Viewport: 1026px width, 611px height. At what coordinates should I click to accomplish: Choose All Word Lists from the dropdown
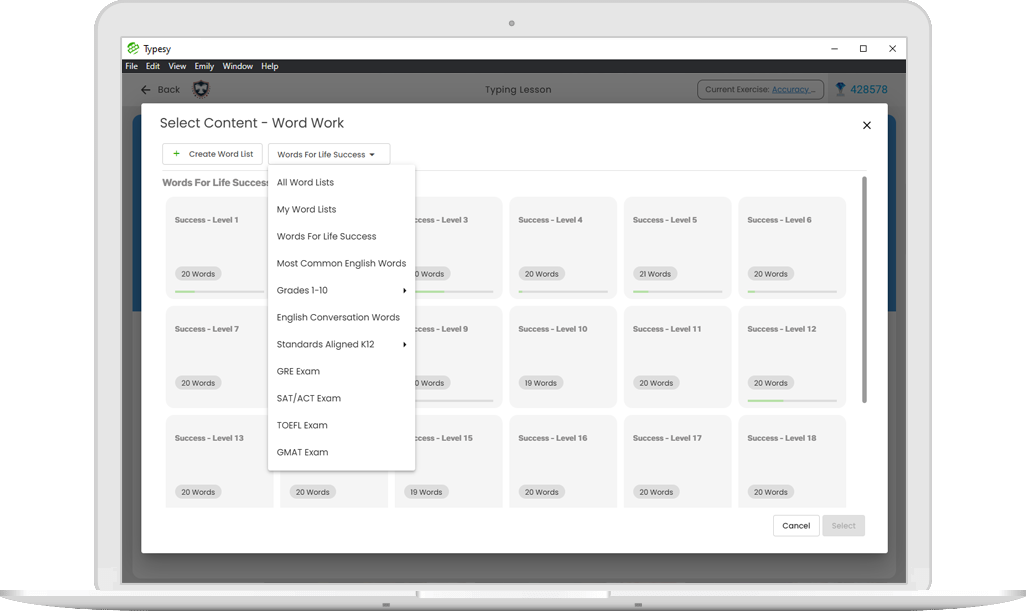[341, 183]
